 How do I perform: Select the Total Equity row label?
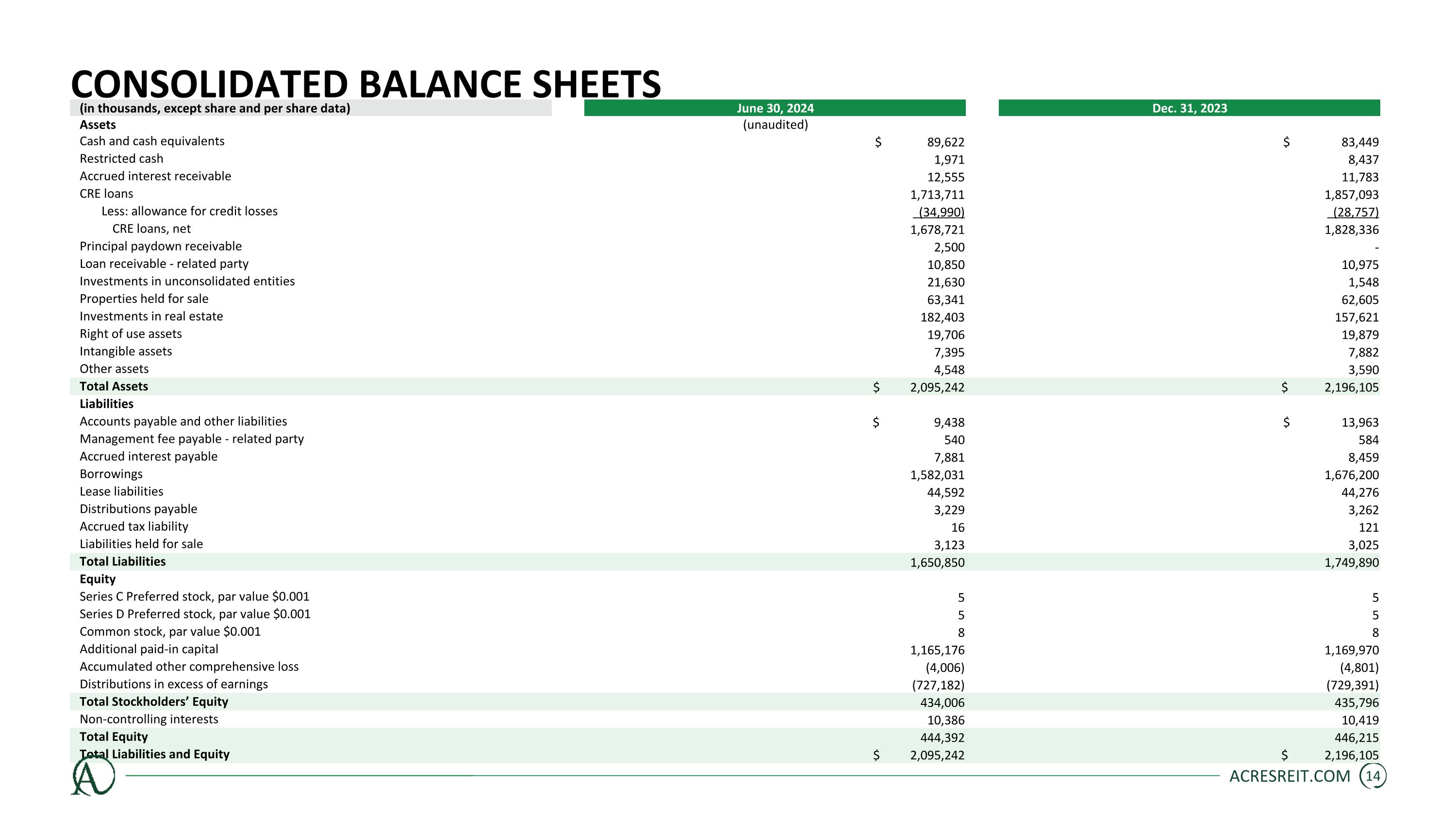point(114,736)
